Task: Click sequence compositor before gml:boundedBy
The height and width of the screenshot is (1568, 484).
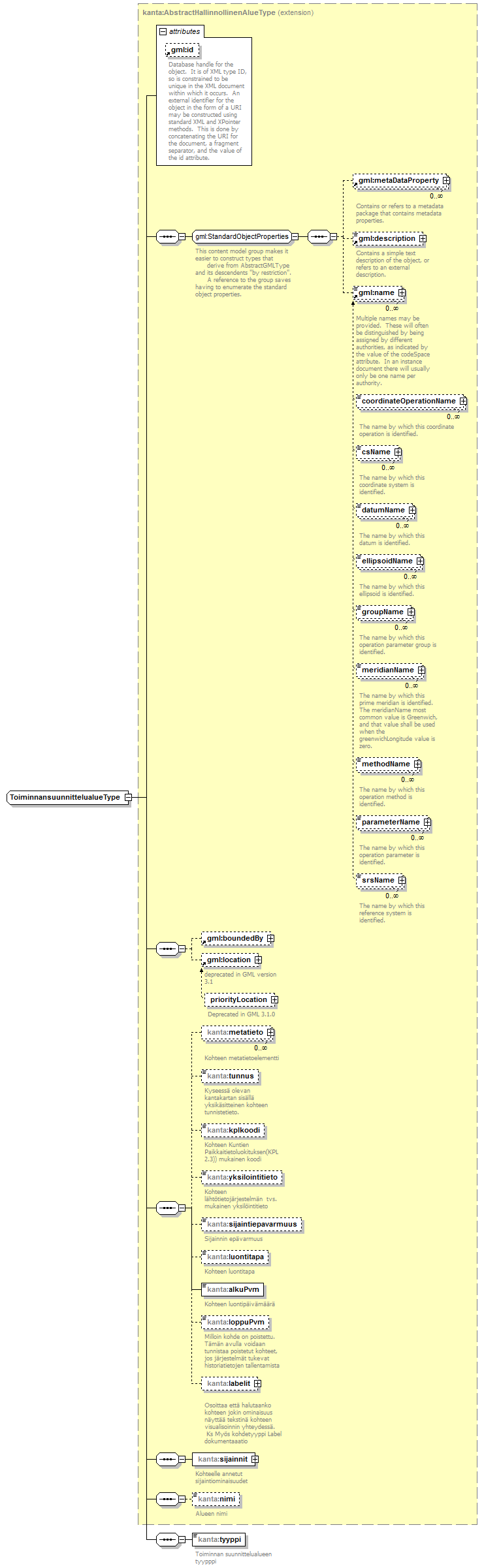Action: click(168, 949)
